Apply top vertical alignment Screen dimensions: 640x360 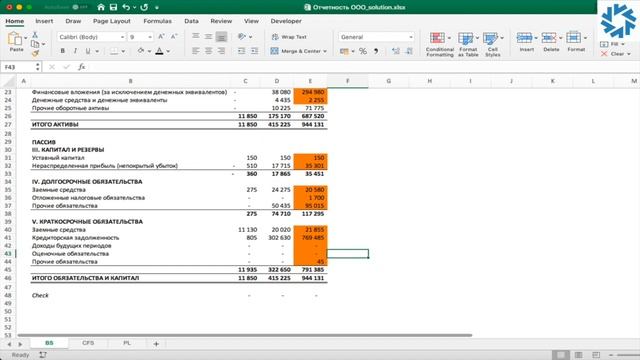point(196,37)
